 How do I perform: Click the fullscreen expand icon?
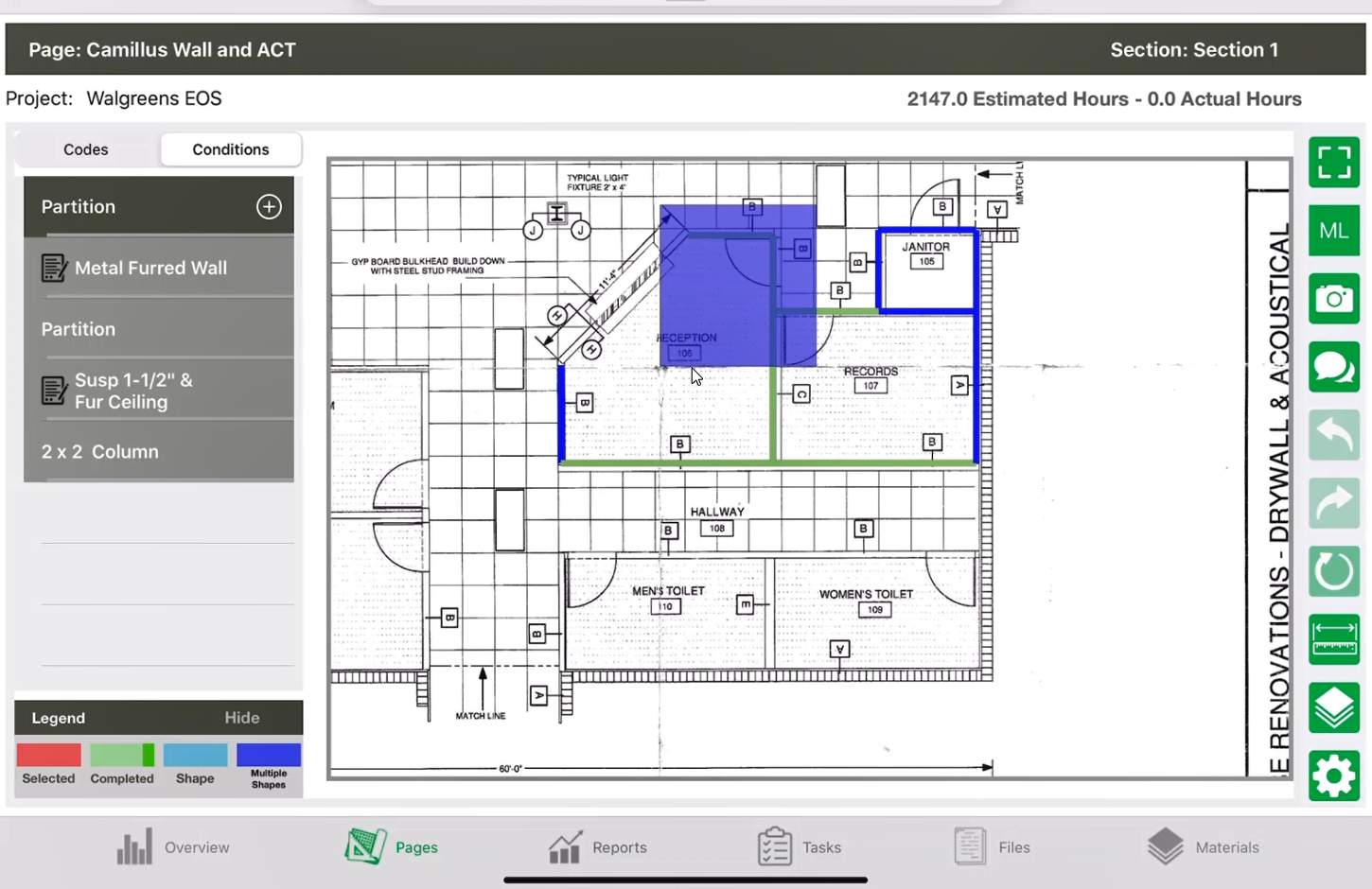point(1333,163)
